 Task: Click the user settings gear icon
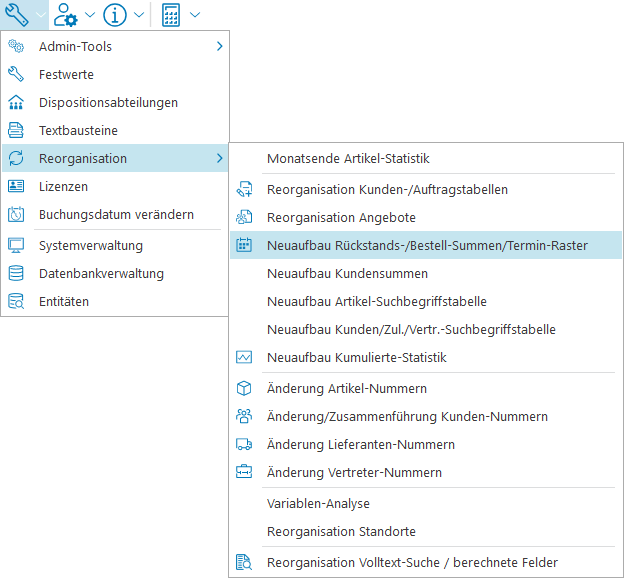67,15
